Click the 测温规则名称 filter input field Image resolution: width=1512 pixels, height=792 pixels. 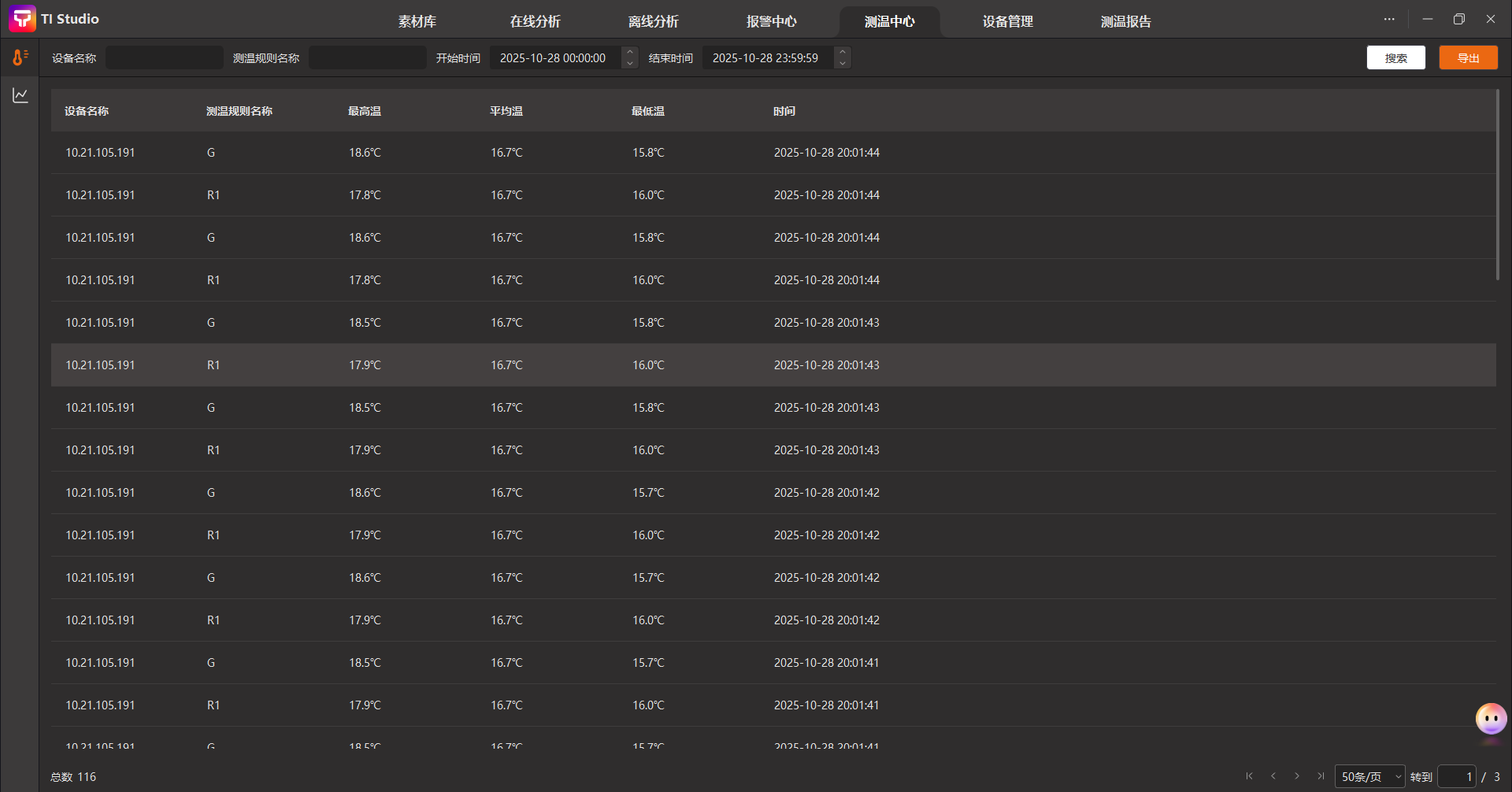click(x=367, y=57)
